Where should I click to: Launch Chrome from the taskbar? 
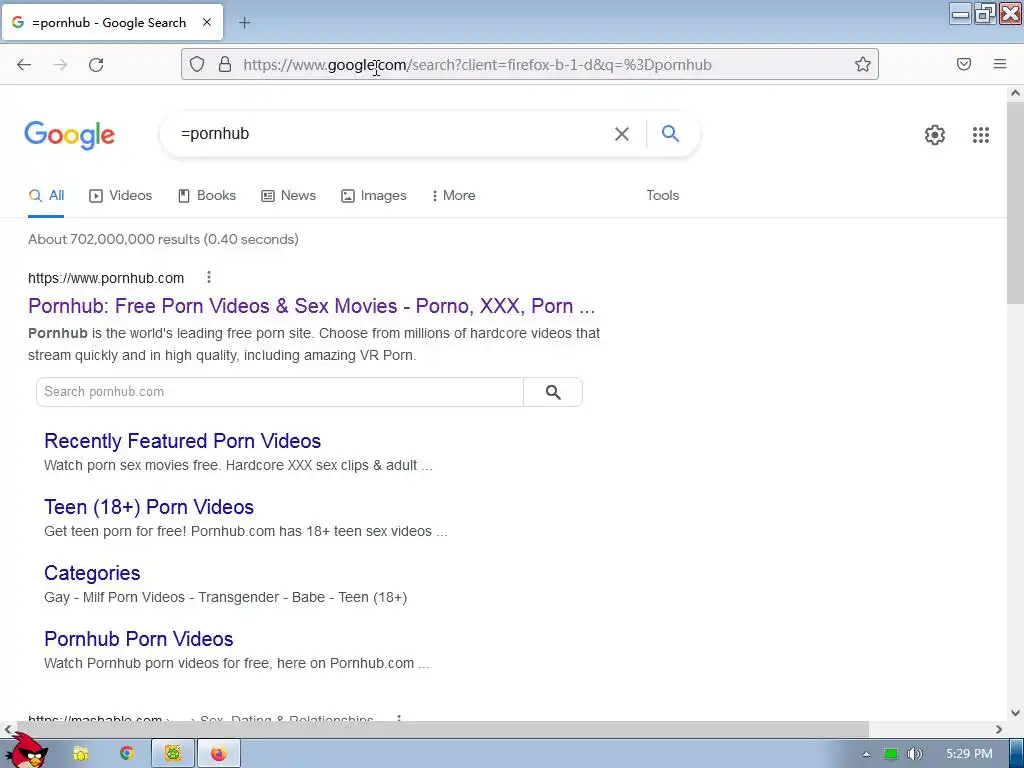click(127, 754)
